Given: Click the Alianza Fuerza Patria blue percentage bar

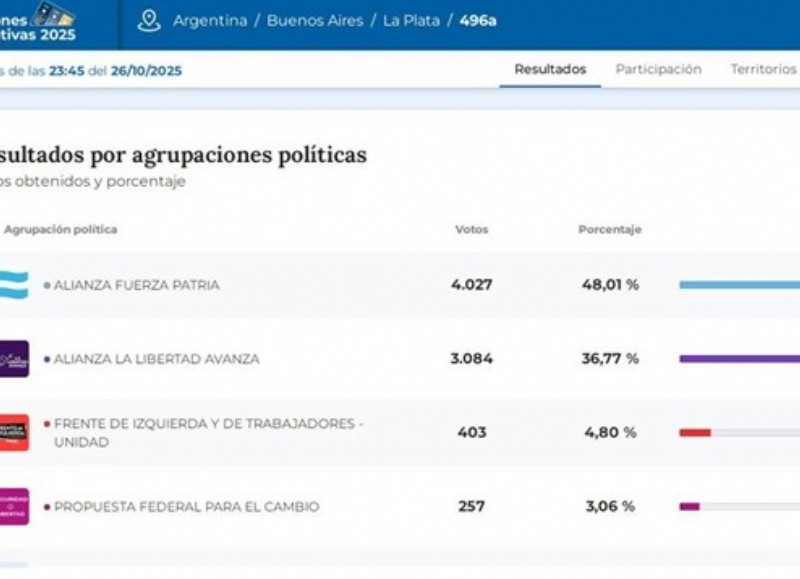Looking at the screenshot, I should click(738, 285).
